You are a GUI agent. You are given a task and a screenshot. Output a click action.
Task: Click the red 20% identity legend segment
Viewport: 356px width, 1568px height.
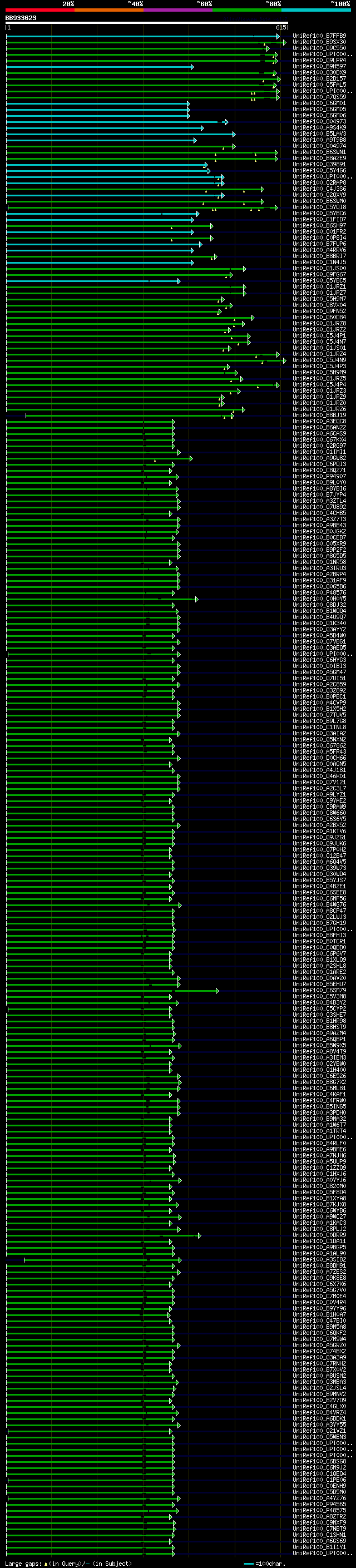coord(39,10)
